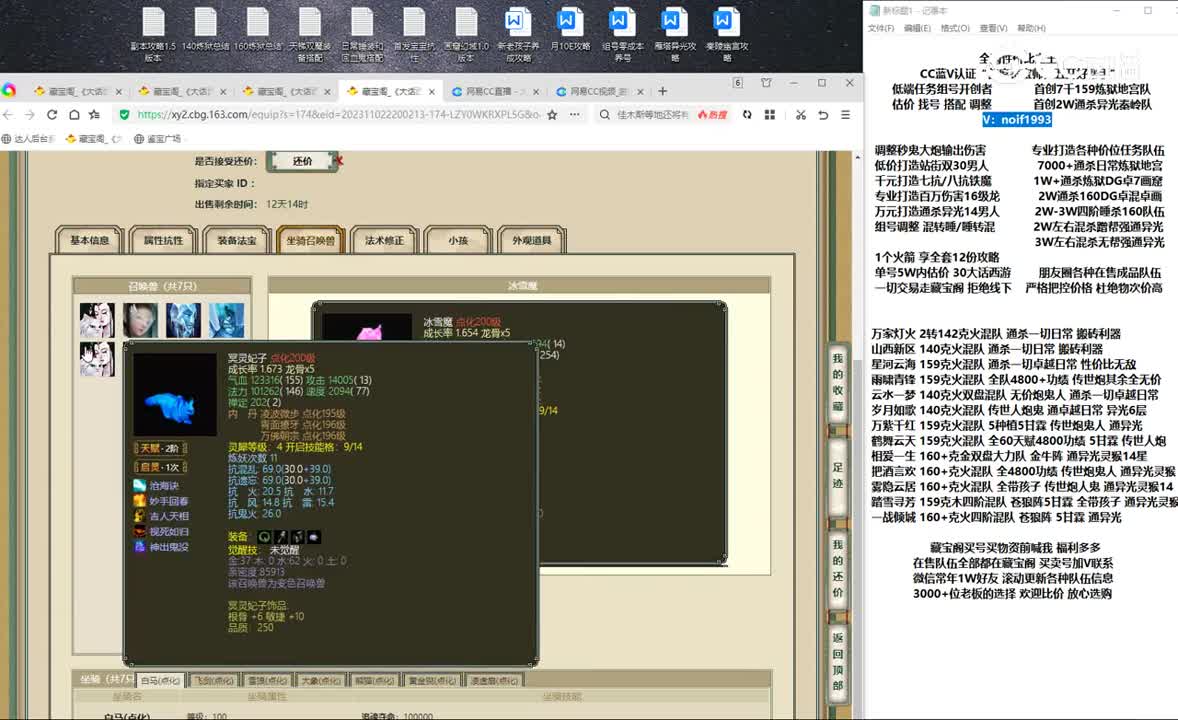
Task: Focus the xy2.cbg.163.com address bar
Action: point(338,115)
